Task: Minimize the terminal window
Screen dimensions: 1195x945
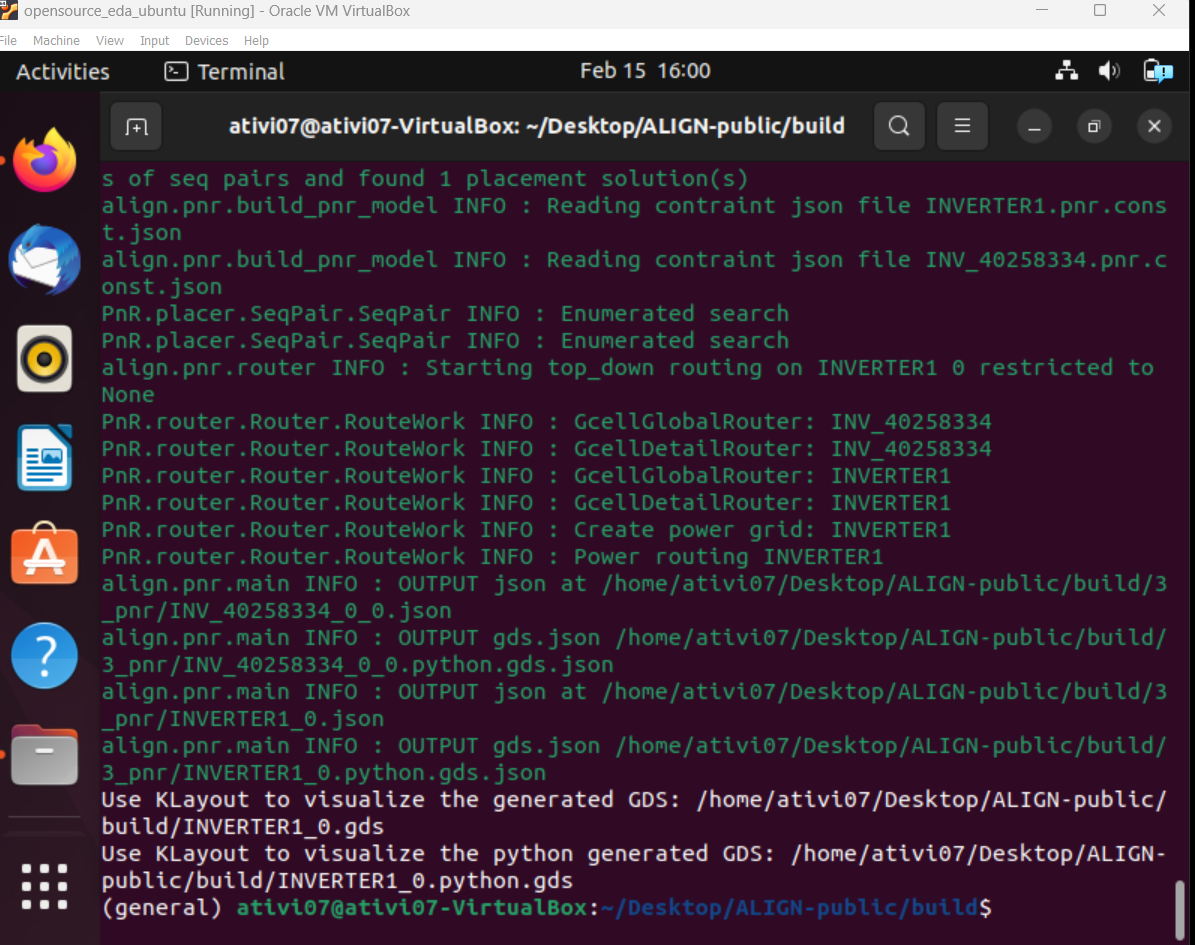Action: (1034, 127)
